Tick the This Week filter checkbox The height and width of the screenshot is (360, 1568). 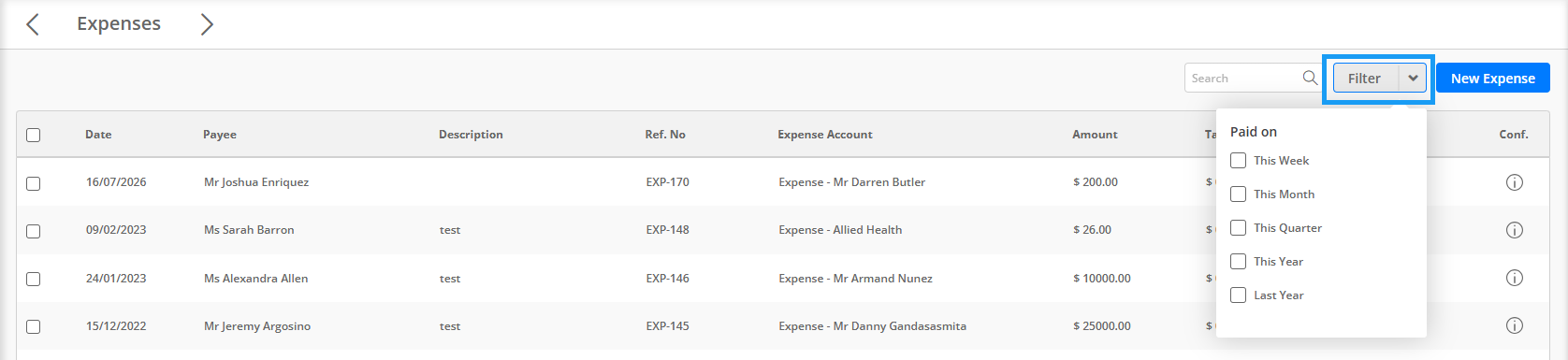pyautogui.click(x=1238, y=161)
